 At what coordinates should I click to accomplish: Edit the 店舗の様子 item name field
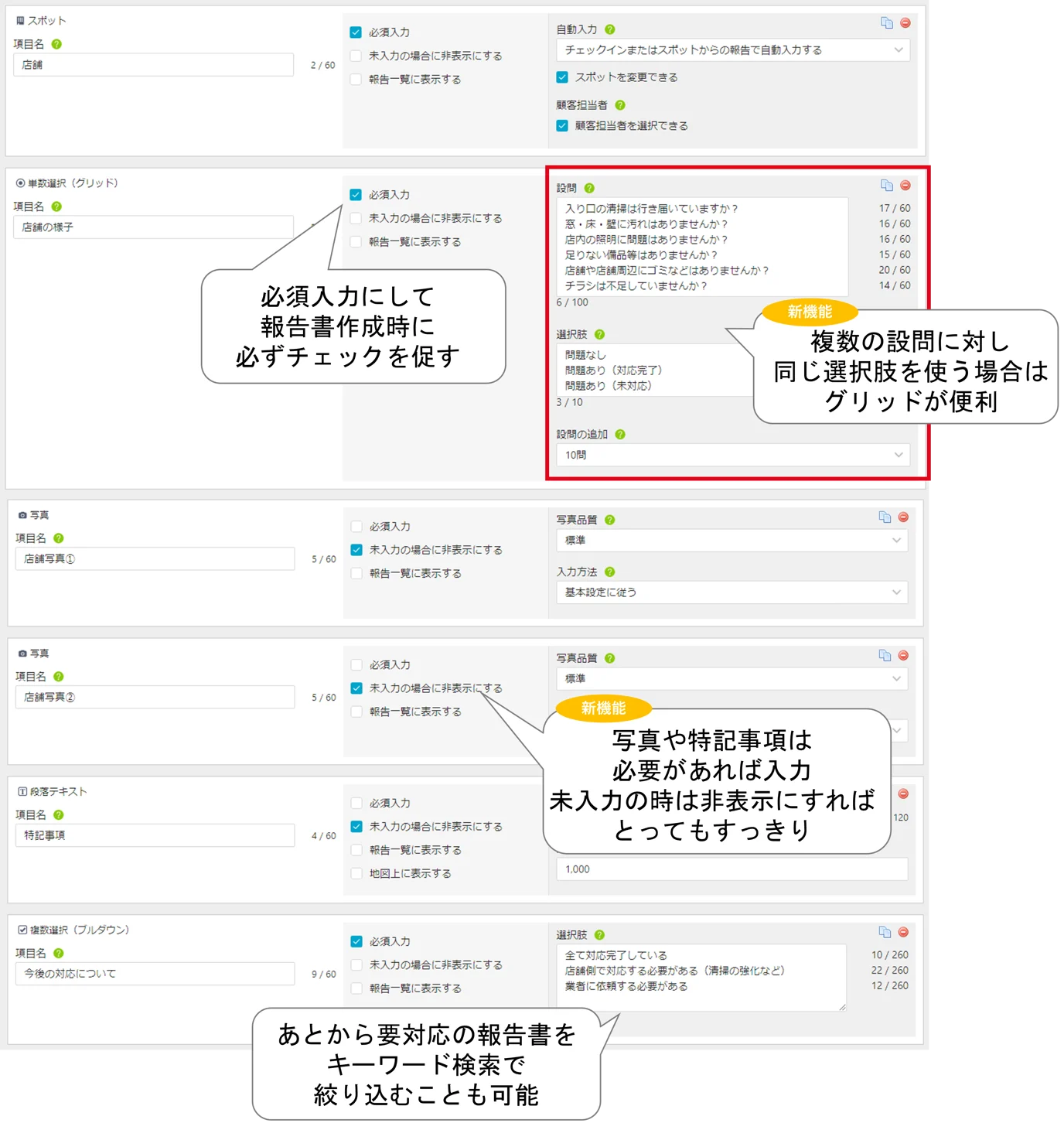(x=153, y=227)
